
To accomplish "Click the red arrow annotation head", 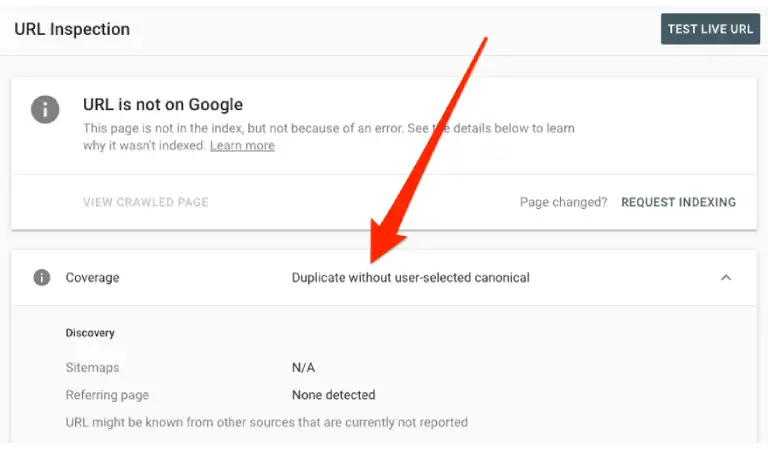I will click(x=384, y=242).
